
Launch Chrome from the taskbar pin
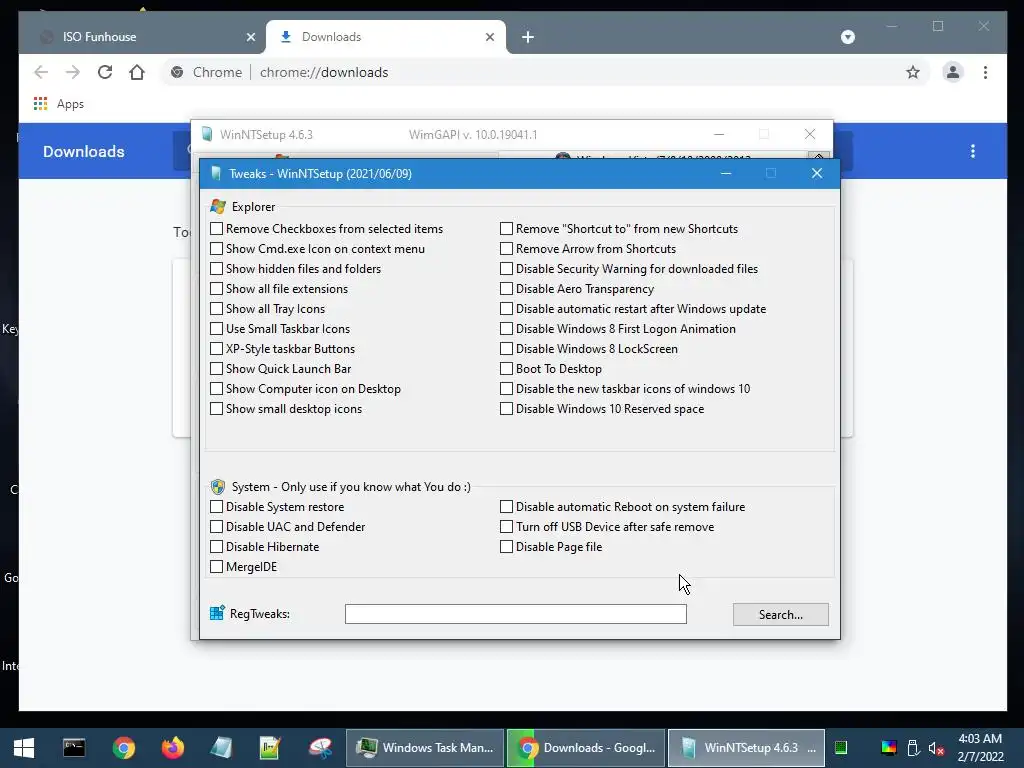click(123, 748)
